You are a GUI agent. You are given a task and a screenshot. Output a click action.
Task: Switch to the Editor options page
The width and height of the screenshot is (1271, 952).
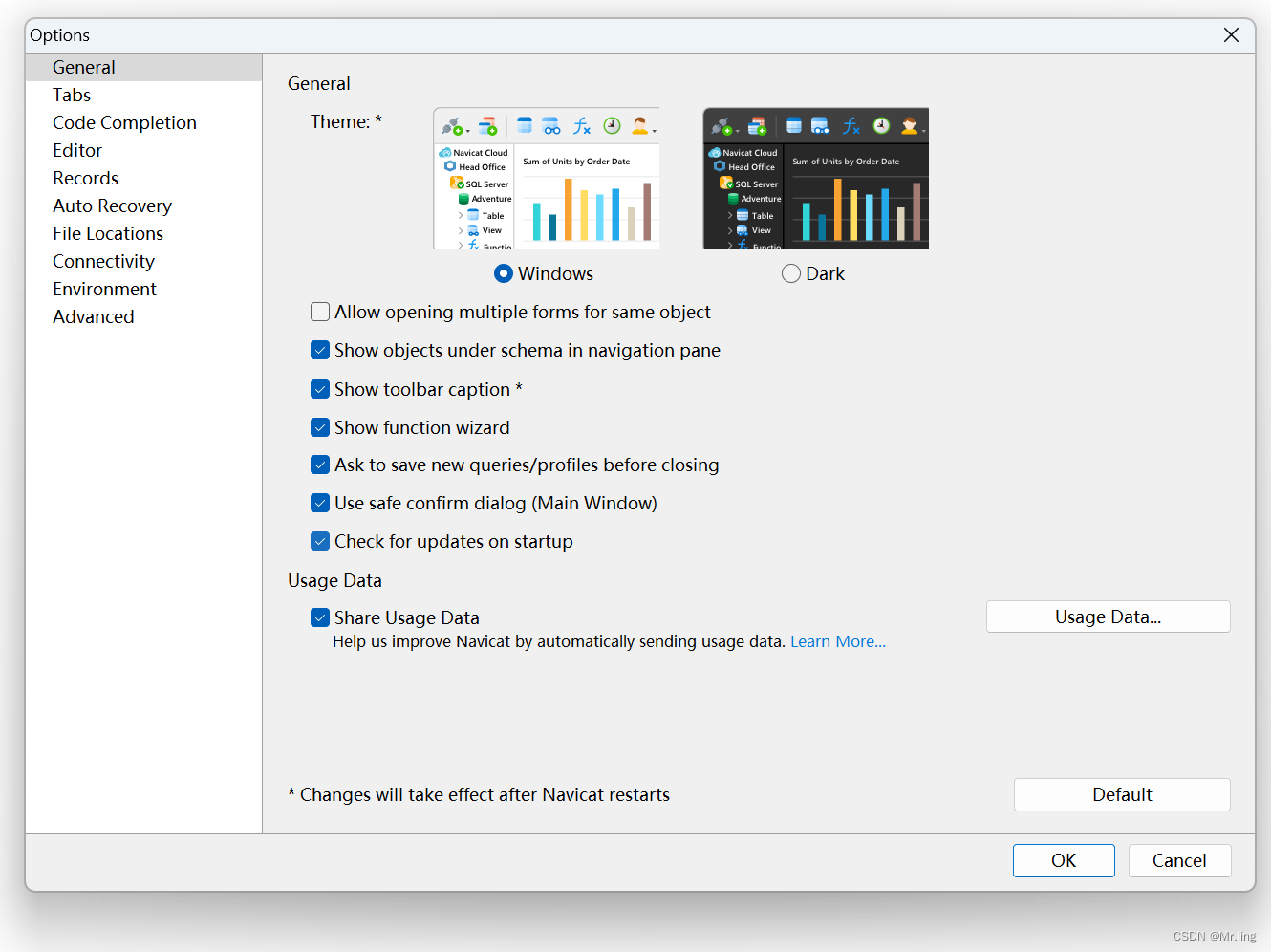point(143,150)
